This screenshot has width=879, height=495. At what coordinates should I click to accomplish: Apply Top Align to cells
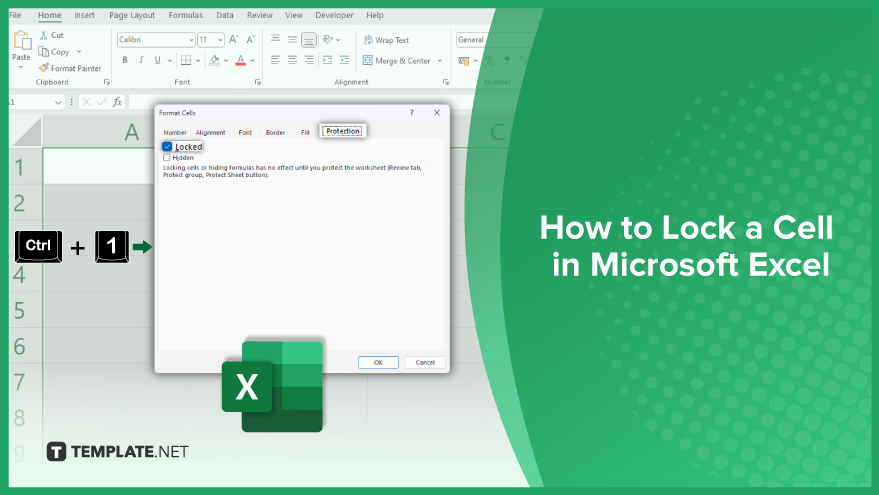[275, 39]
